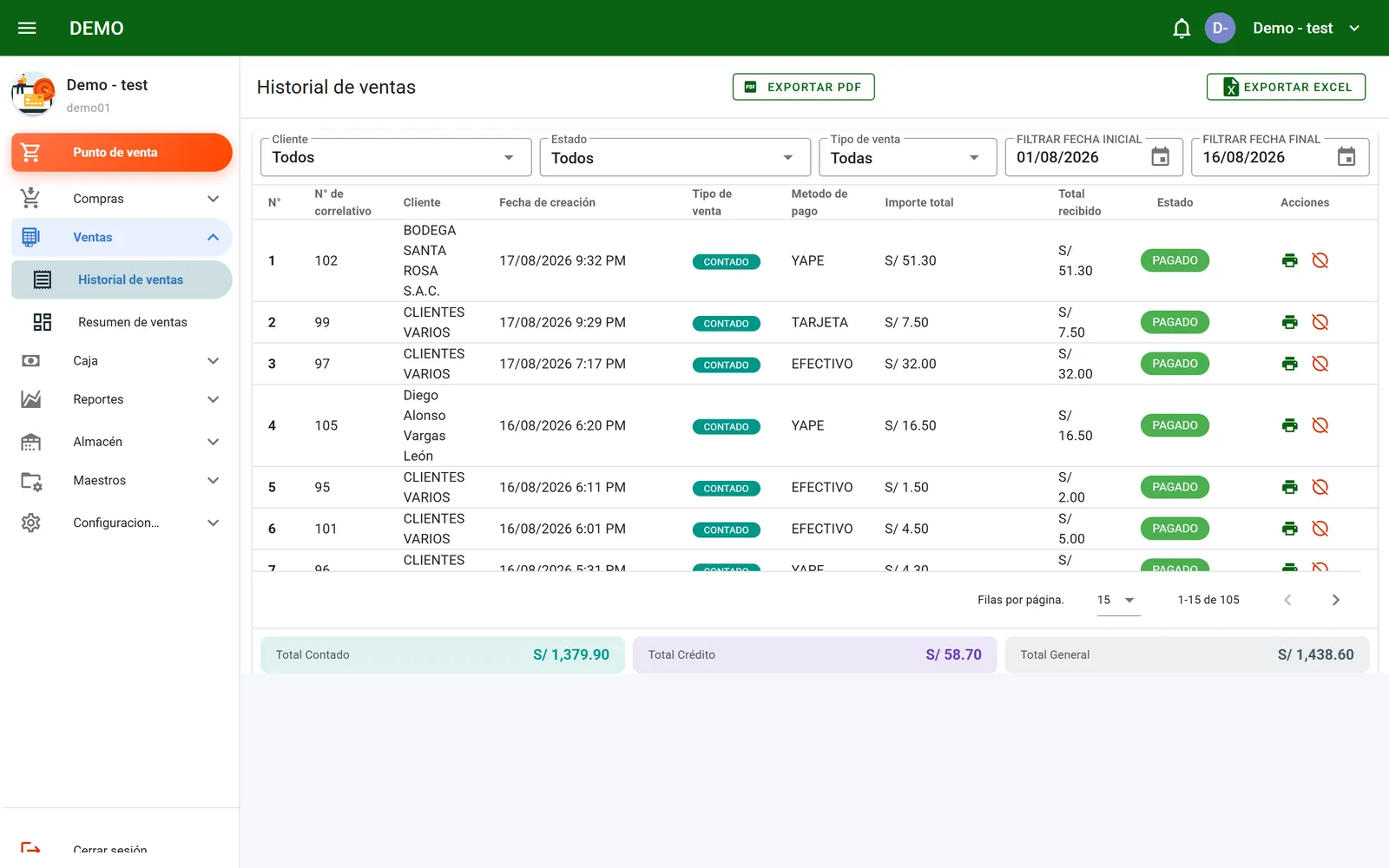Print sale with correlativo 101

[1289, 529]
